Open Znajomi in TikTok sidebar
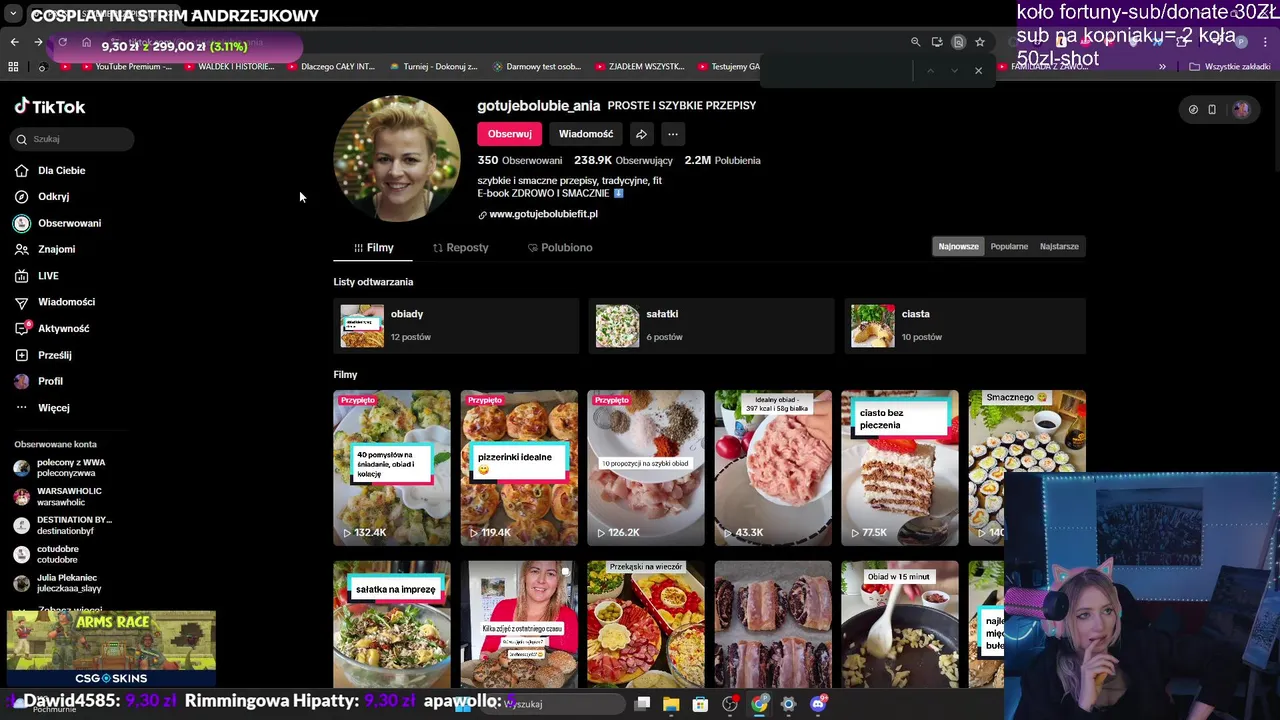This screenshot has height=720, width=1280. tap(45, 249)
